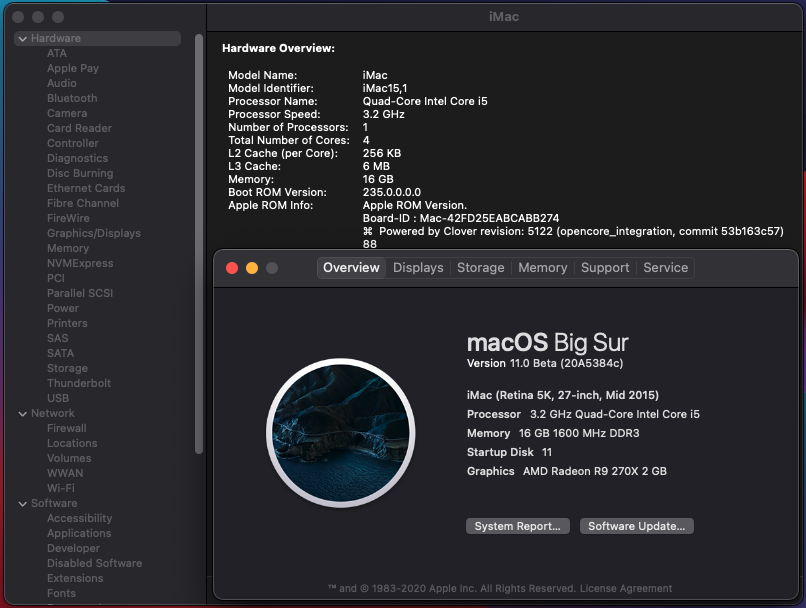The image size is (806, 608).
Task: Select Locations under Network
Action: click(72, 443)
